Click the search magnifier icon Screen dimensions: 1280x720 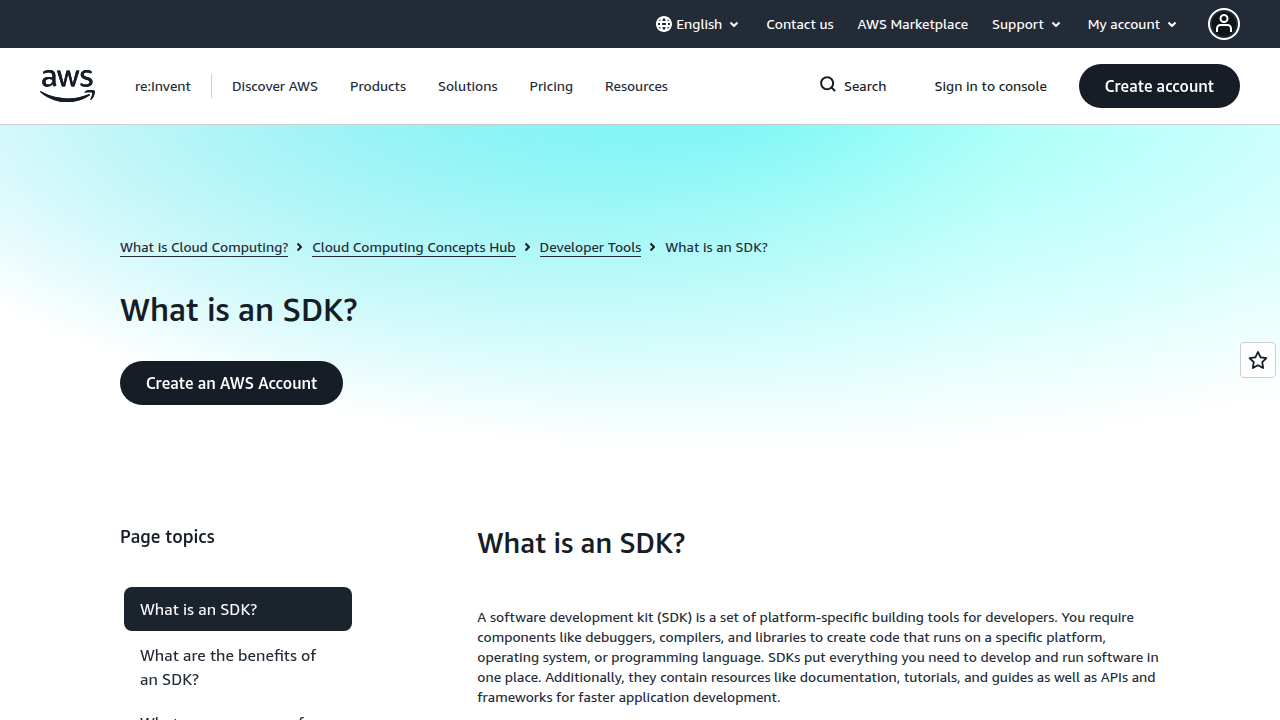pos(828,85)
